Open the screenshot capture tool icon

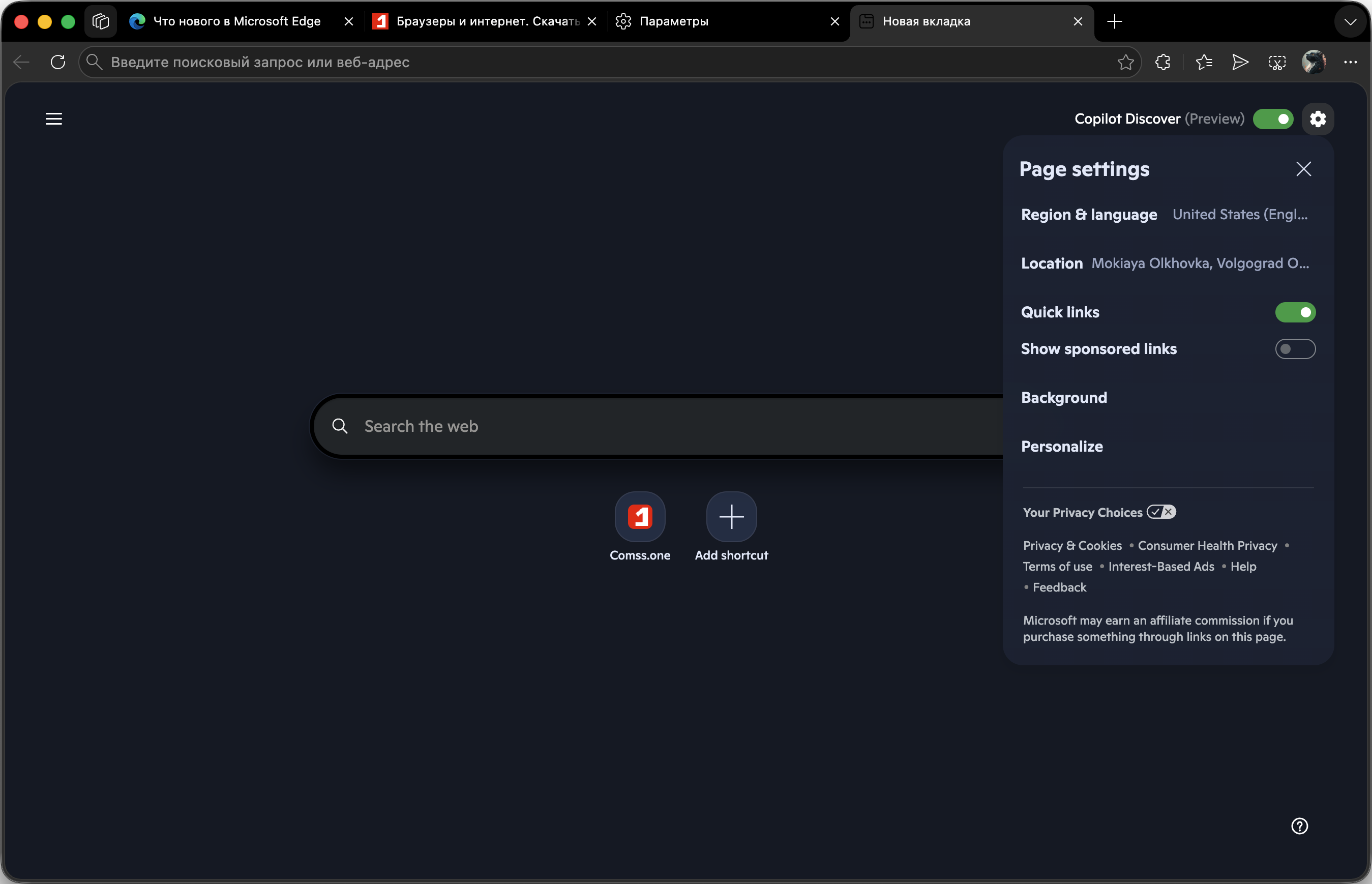tap(1277, 62)
